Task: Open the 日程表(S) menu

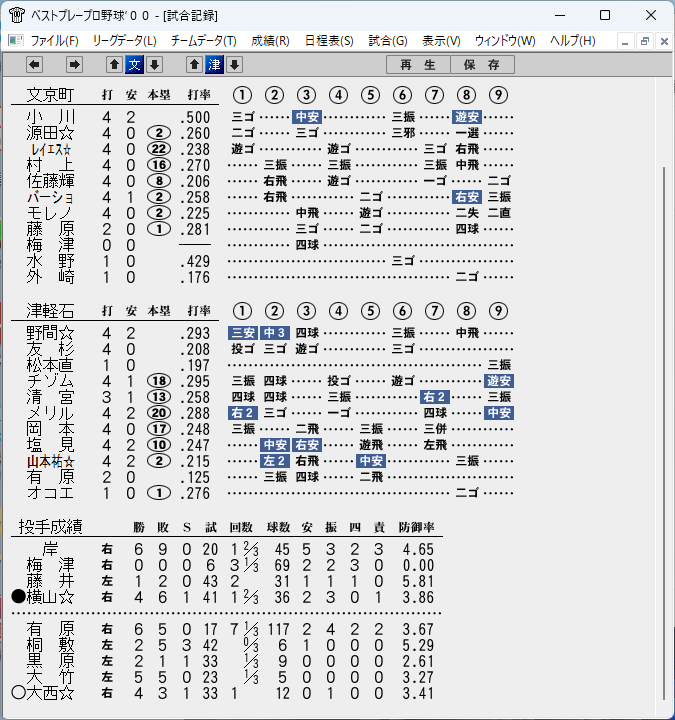Action: 329,41
